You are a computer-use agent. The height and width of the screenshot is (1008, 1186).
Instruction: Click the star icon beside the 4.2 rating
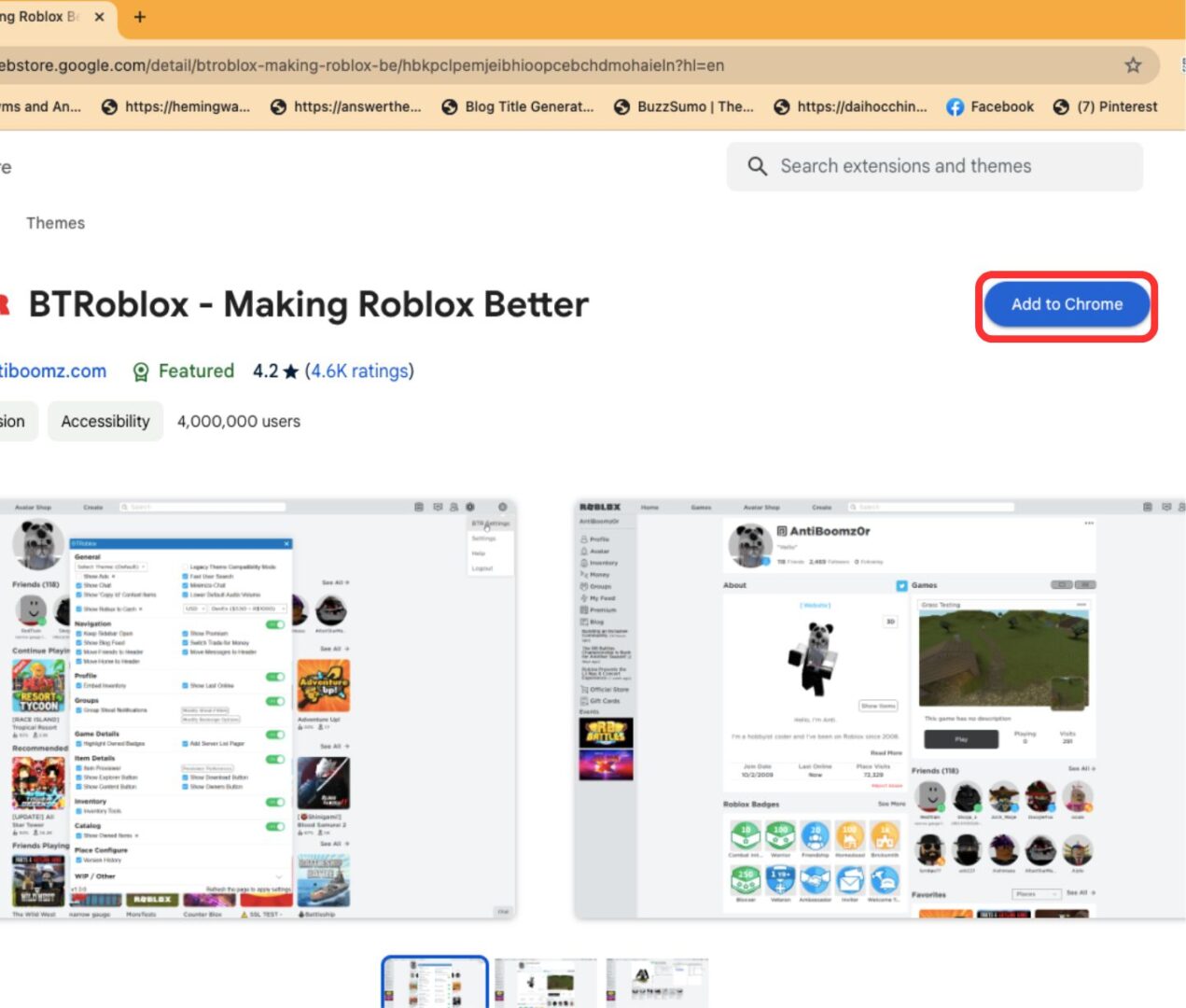[291, 371]
